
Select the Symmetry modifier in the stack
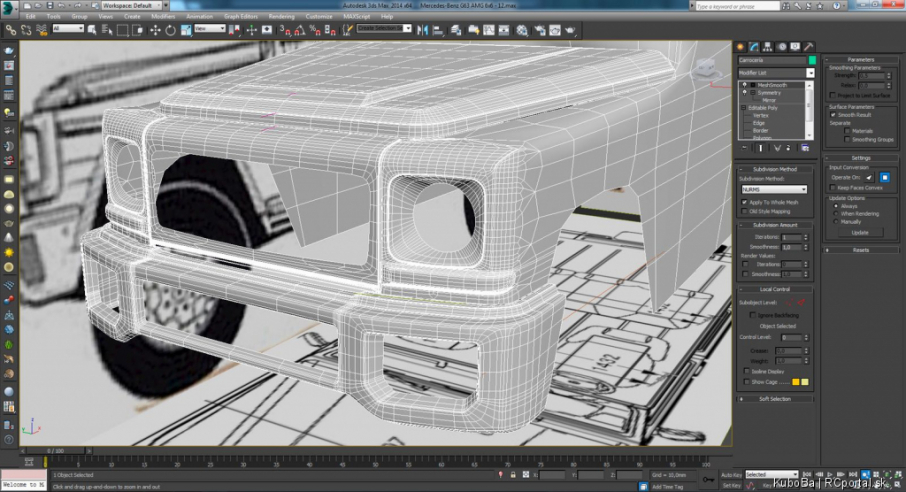click(769, 93)
